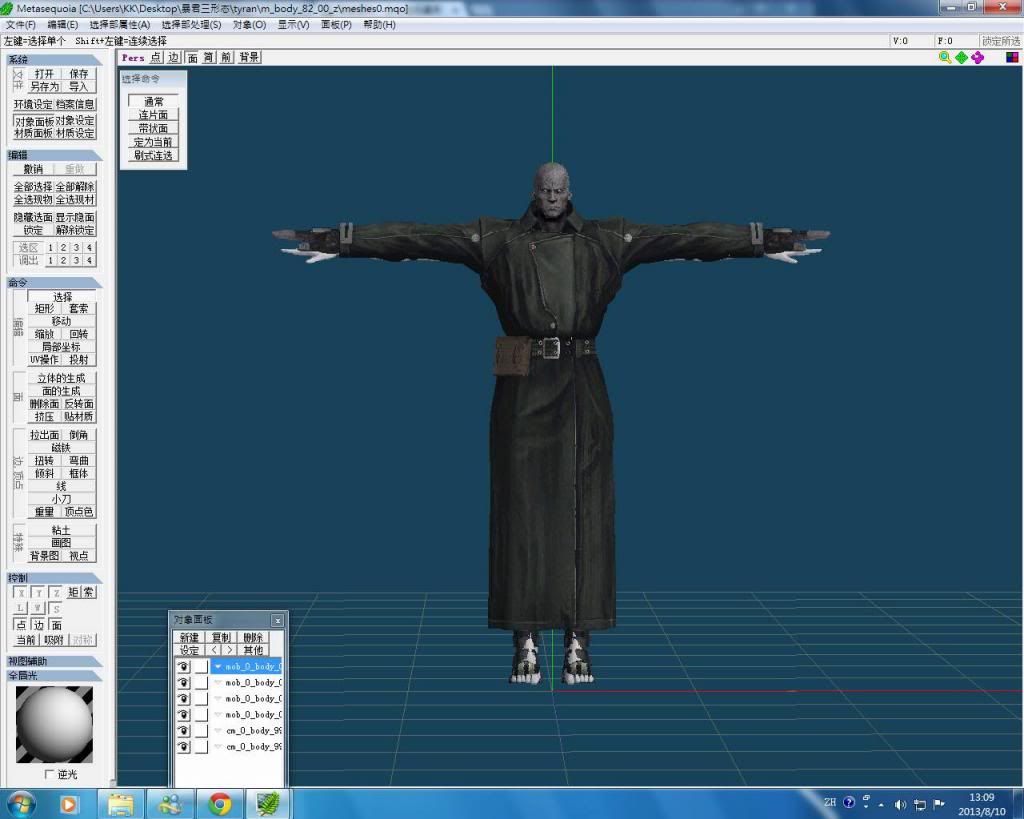Show hidden tray icons with the up arrow
The image size is (1024, 819).
click(881, 805)
